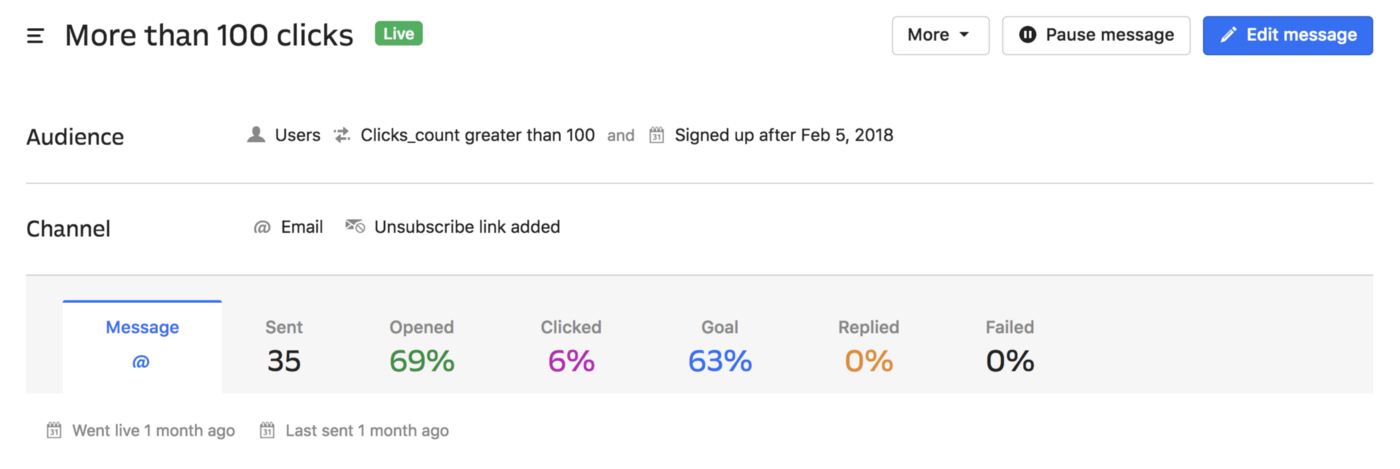Open the Opened 69% stat tab
Image resolution: width=1400 pixels, height=469 pixels.
point(422,346)
